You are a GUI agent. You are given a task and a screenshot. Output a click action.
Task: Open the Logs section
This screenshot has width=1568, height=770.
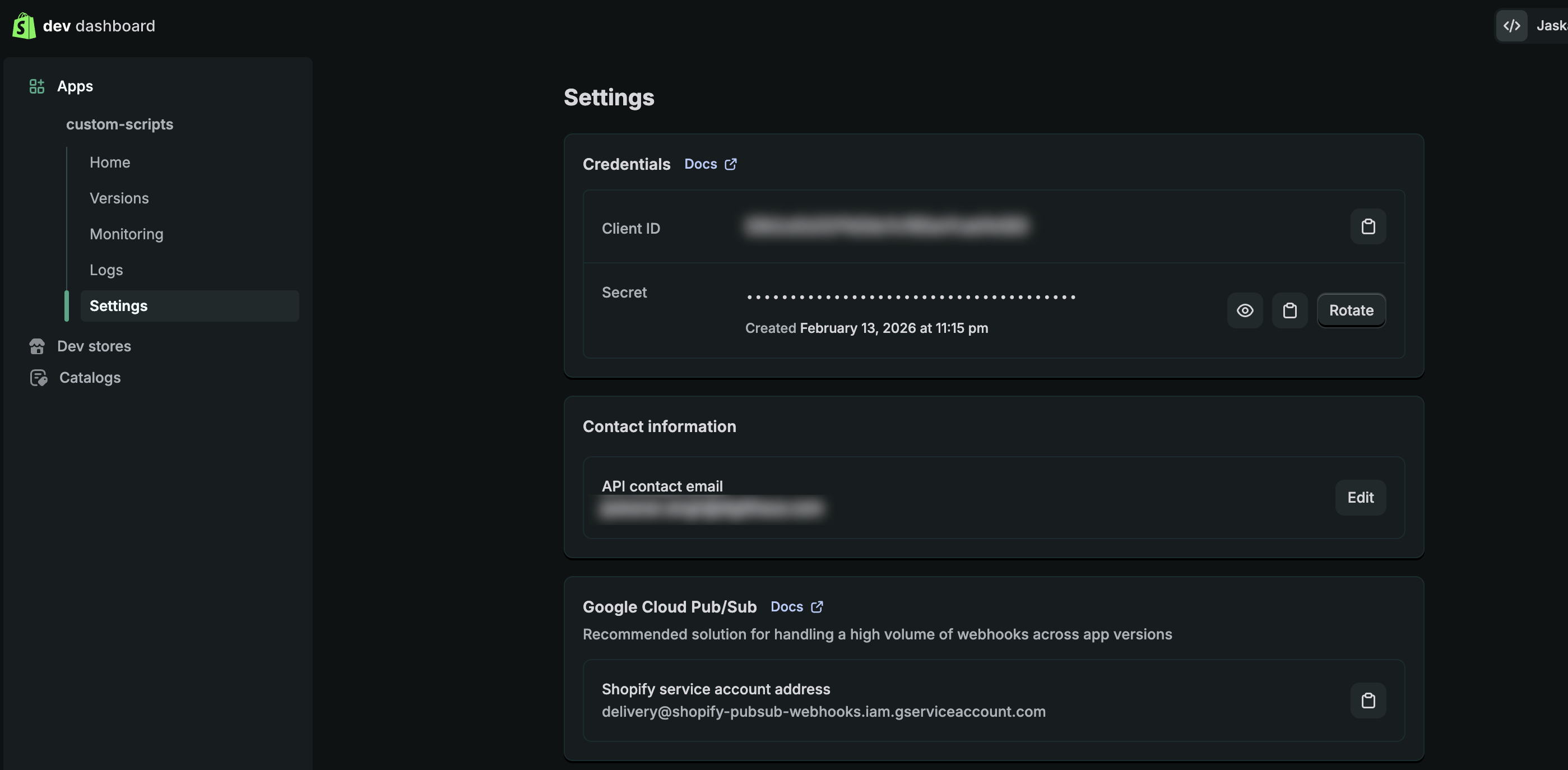click(106, 270)
